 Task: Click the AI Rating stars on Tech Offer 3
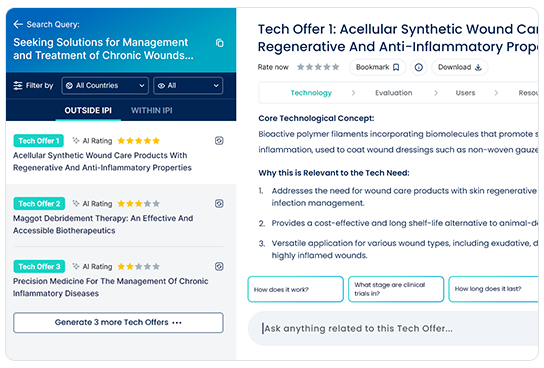coord(138,266)
